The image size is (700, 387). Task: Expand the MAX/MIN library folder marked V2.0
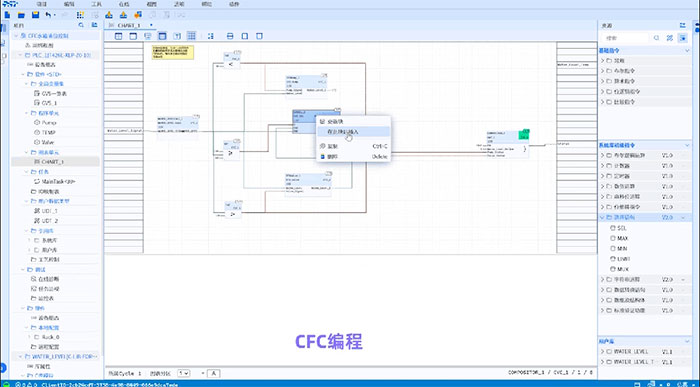point(643,217)
